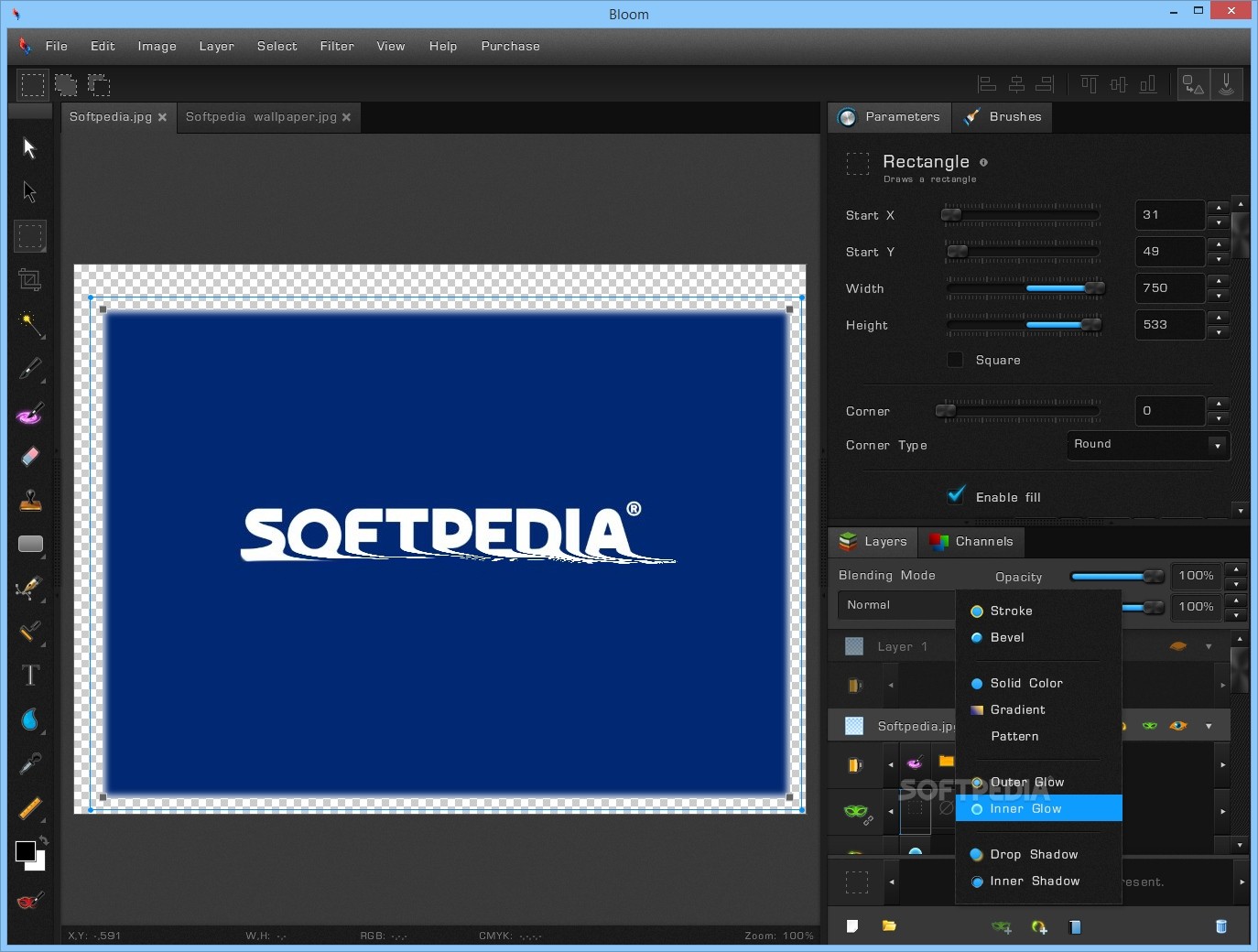Click the black foreground color swatch

pos(25,851)
